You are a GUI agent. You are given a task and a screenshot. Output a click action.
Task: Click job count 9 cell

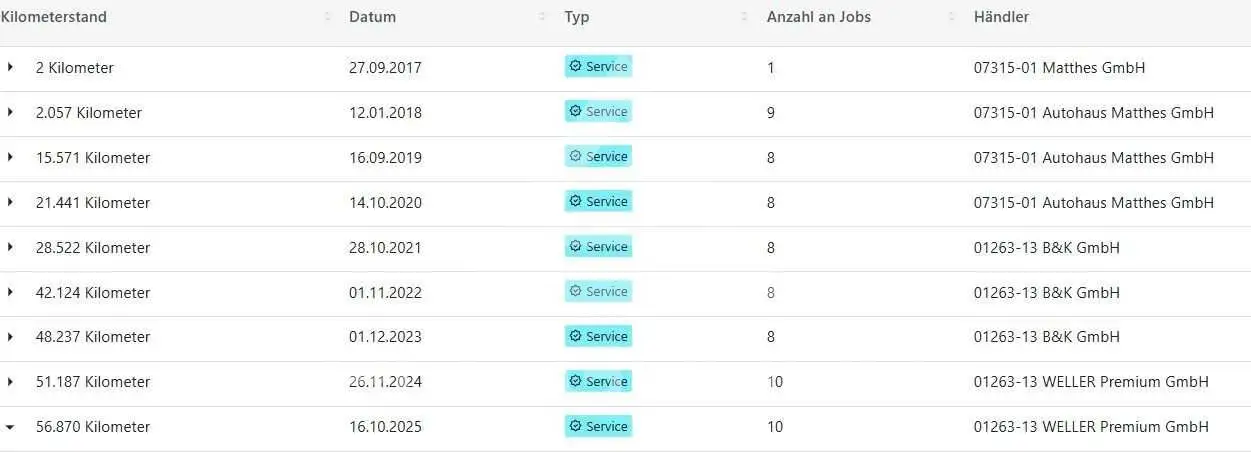[x=771, y=112]
